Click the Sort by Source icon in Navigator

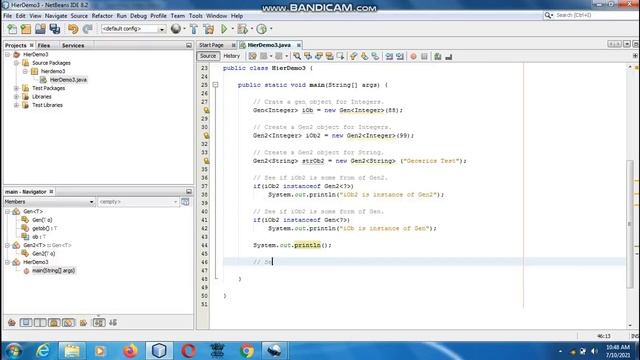tap(113, 322)
